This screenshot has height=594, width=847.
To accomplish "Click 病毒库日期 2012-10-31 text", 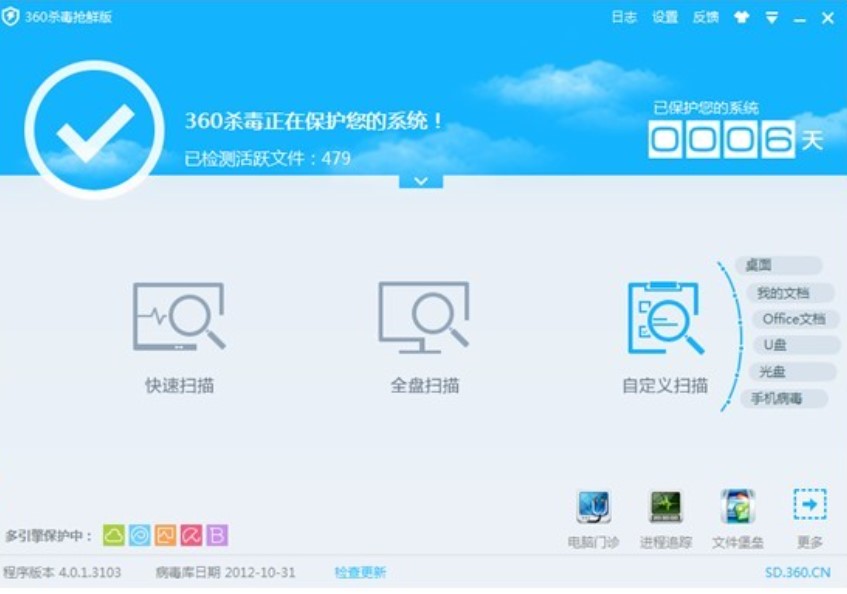I will click(x=225, y=572).
